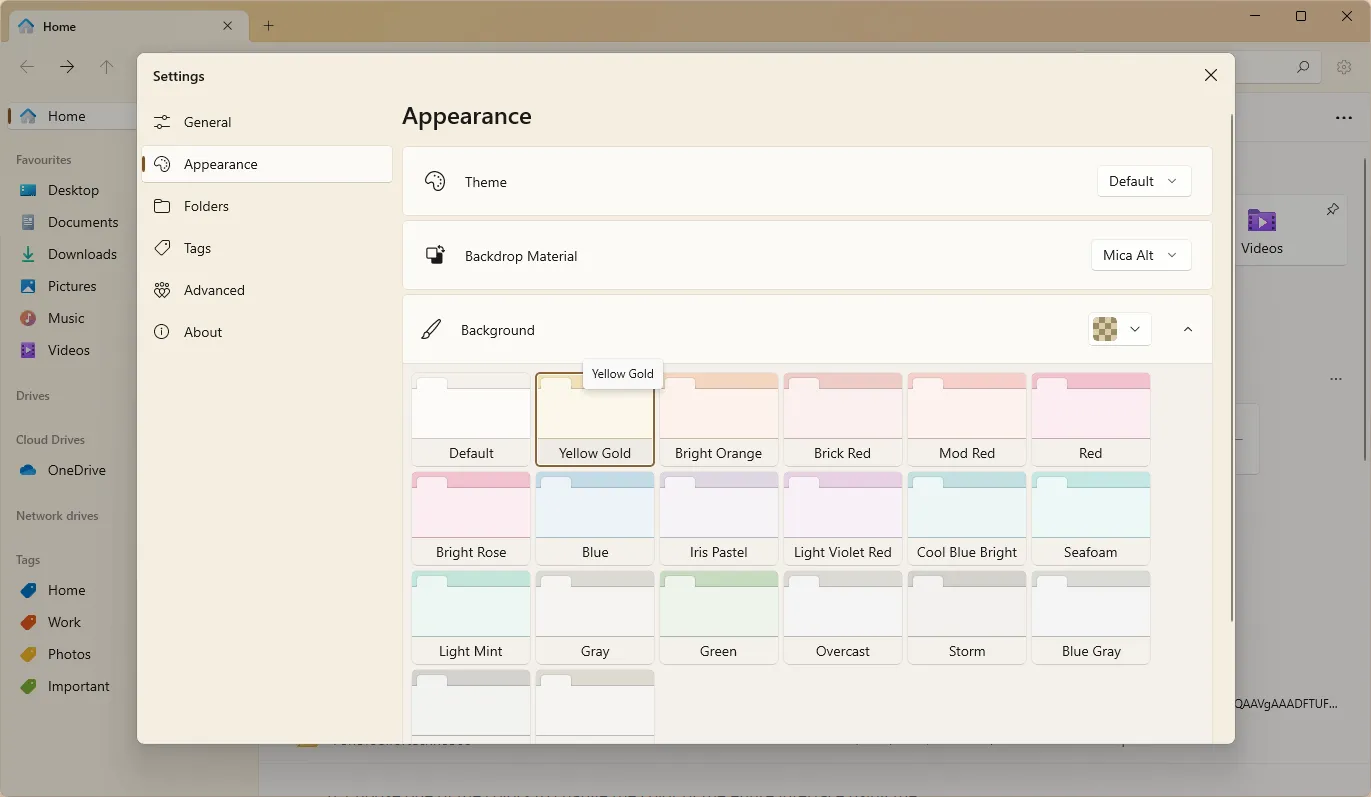Click the back navigation arrow
The width and height of the screenshot is (1371, 797).
coord(26,67)
